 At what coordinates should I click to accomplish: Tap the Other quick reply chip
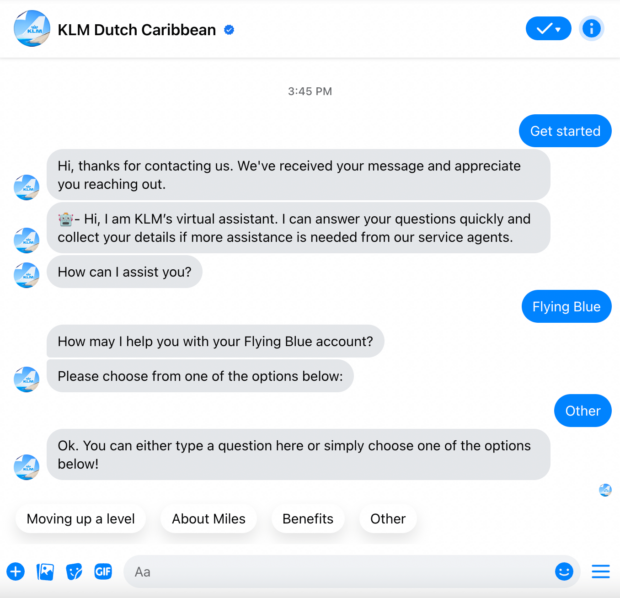(388, 519)
